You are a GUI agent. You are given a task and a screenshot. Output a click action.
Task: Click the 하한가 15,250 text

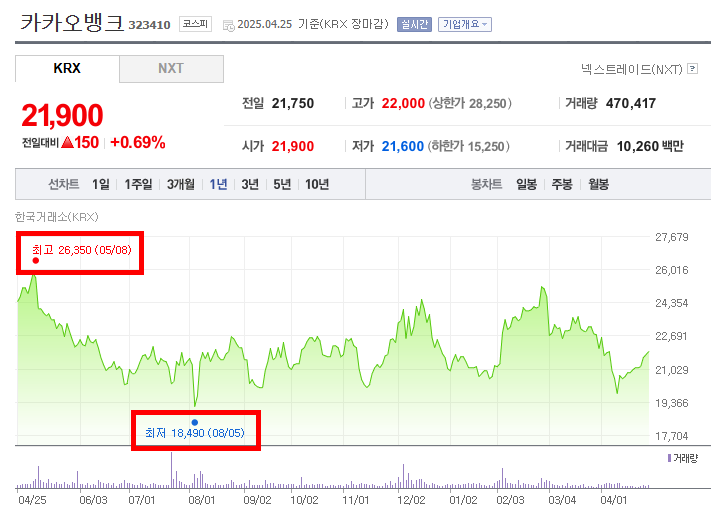tap(468, 146)
